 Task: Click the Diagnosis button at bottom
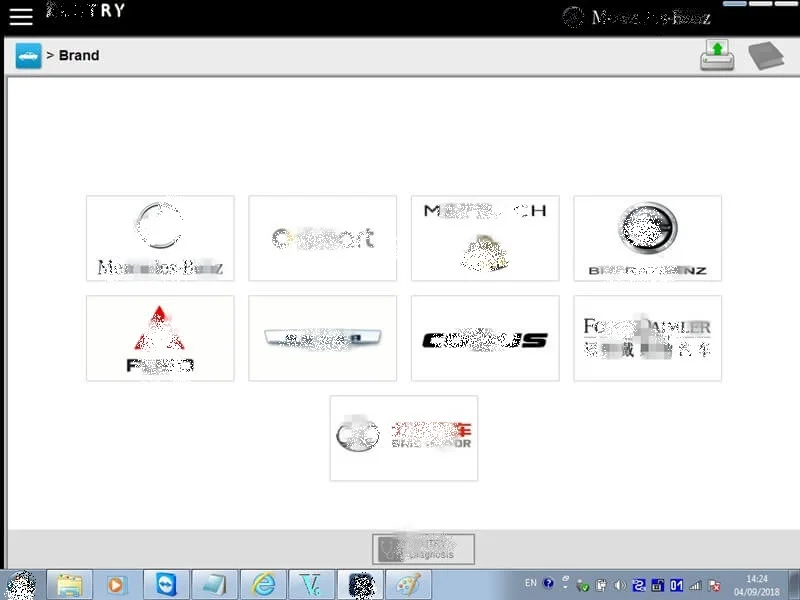(x=423, y=549)
